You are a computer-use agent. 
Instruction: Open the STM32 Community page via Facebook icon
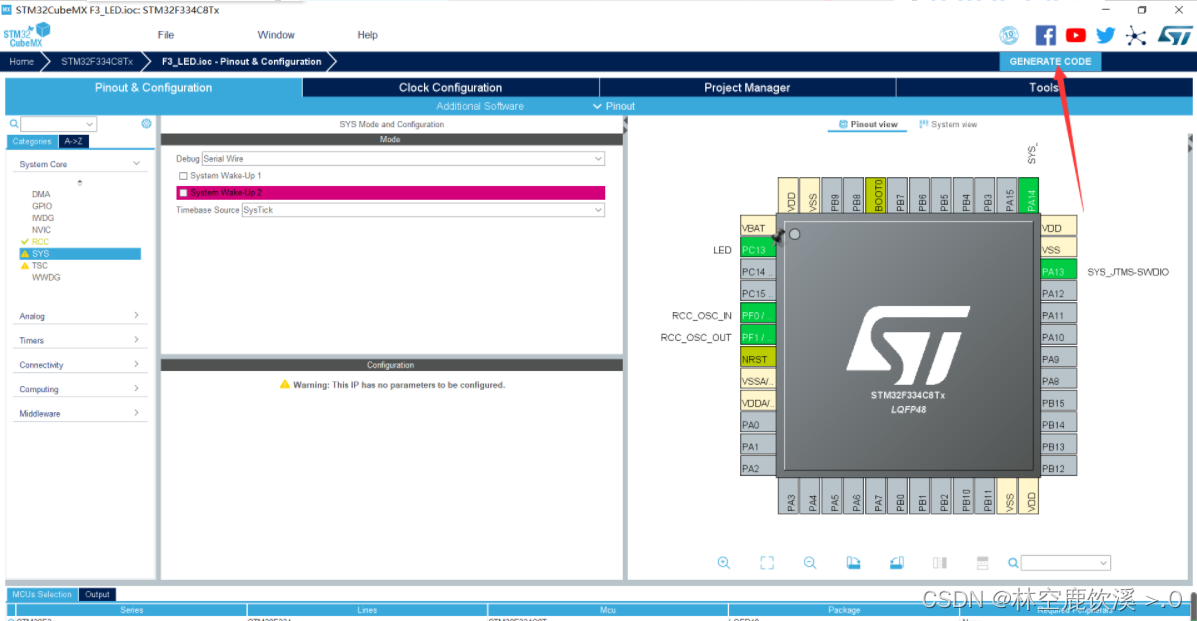tap(1045, 35)
